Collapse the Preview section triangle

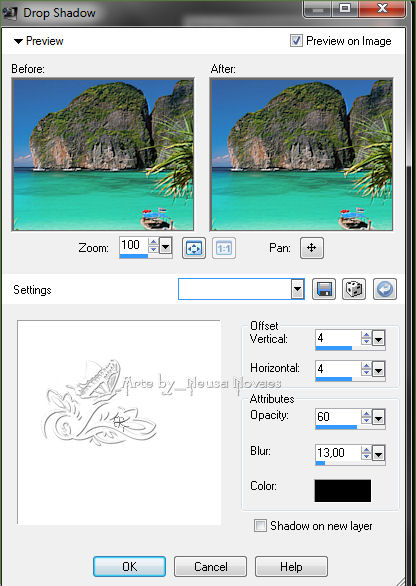[18, 41]
